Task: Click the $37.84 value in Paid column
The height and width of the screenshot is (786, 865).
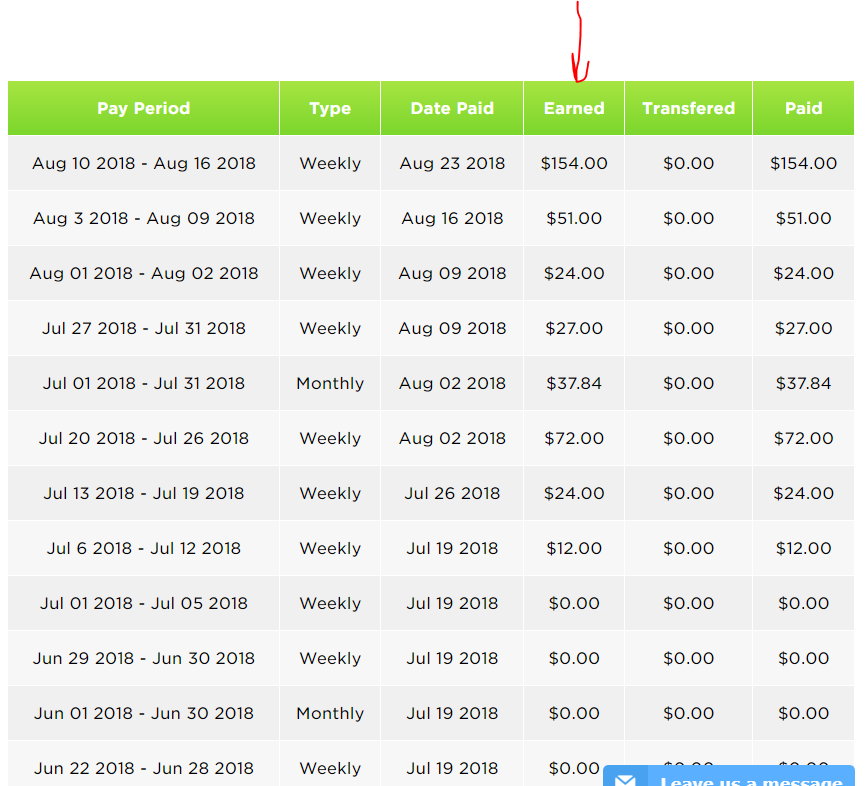Action: point(803,383)
